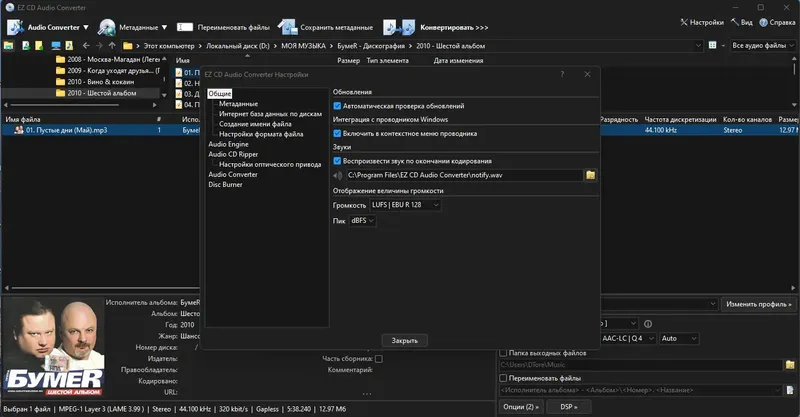Click the Опции (2) button

point(521,407)
